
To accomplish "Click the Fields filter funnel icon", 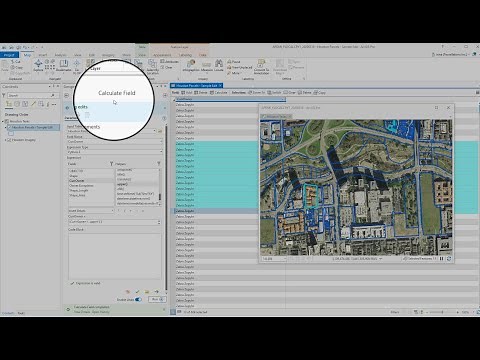I will [x=111, y=164].
